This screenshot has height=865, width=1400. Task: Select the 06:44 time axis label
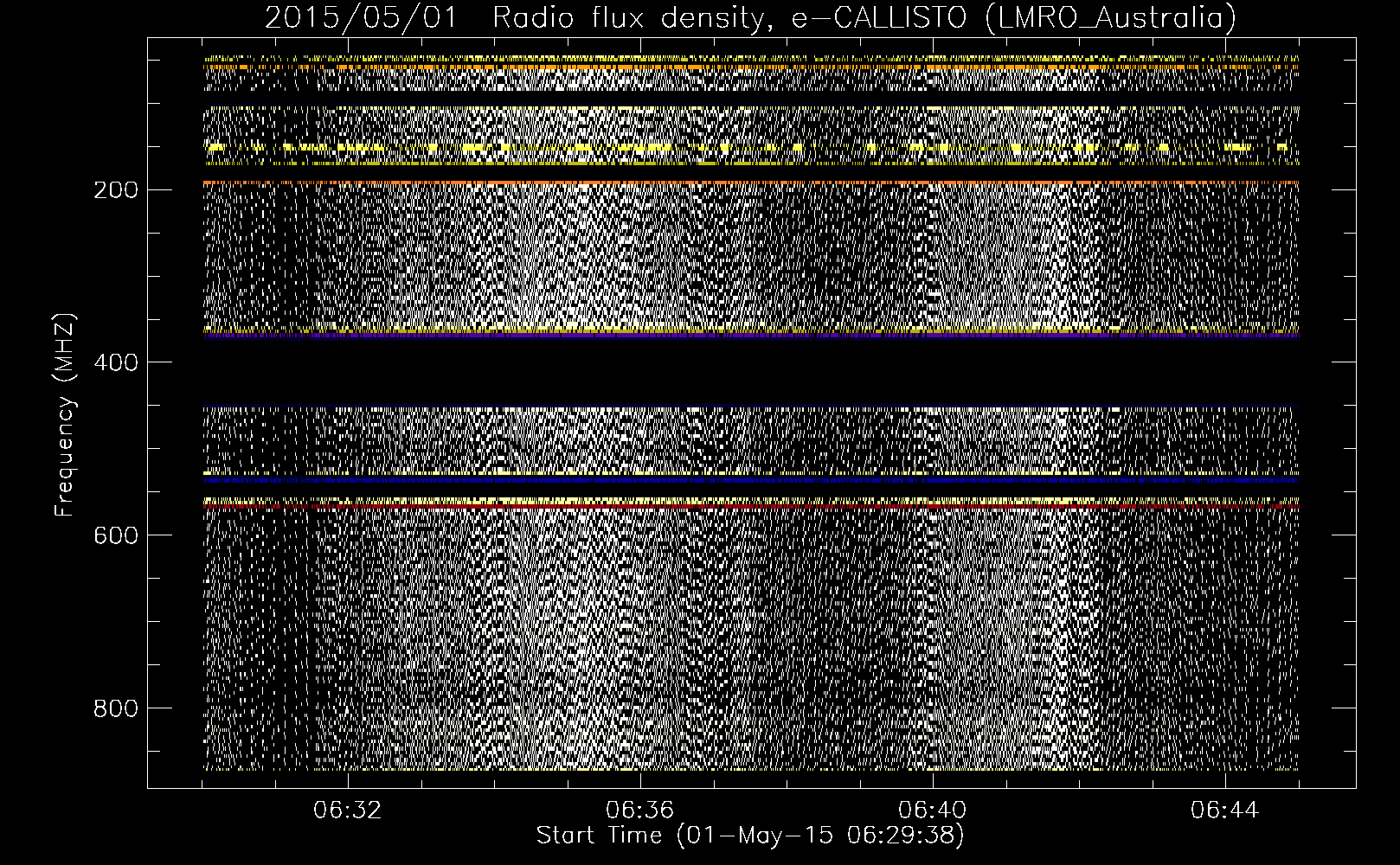(x=1224, y=811)
